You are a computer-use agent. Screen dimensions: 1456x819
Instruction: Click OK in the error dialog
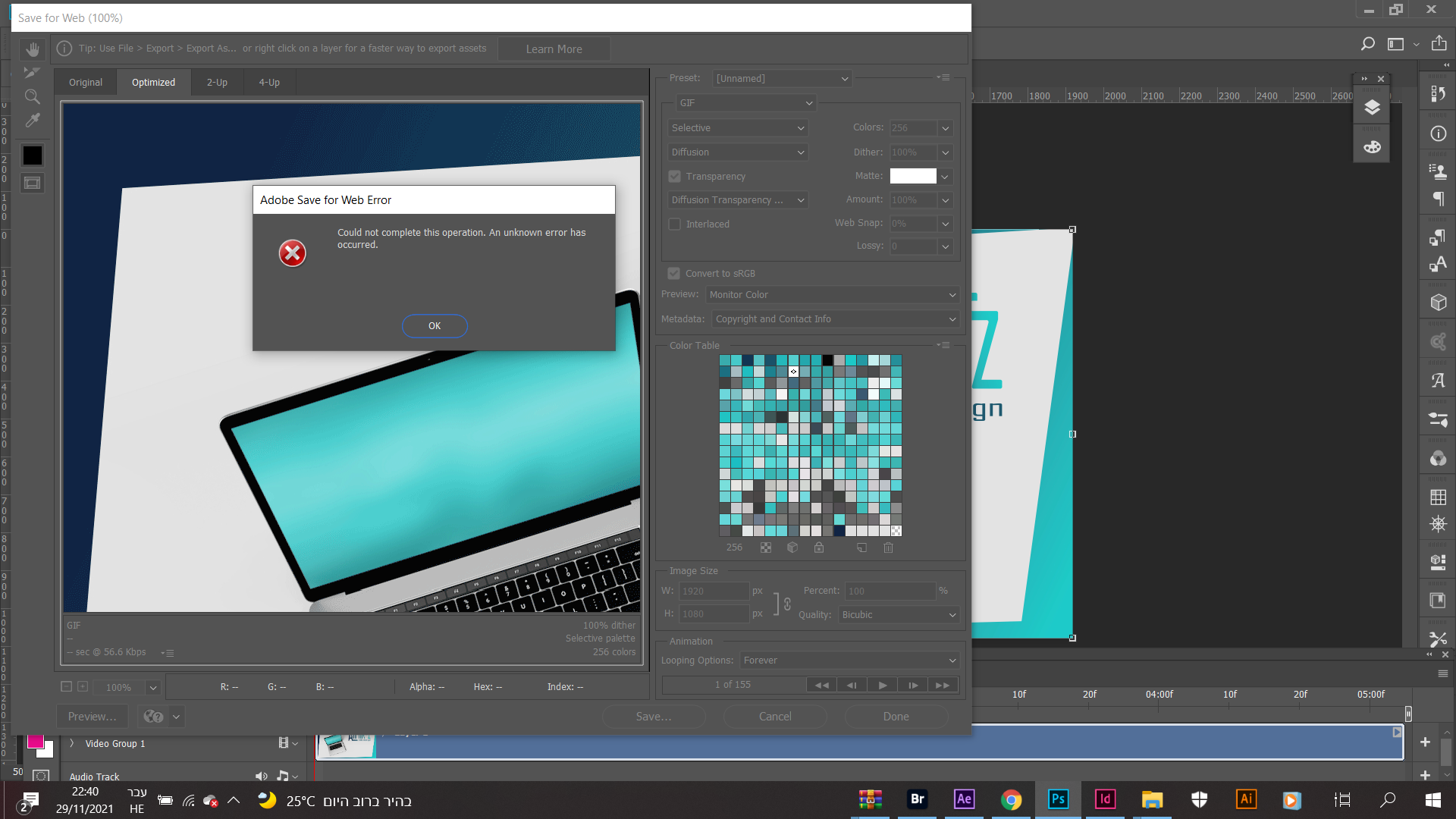tap(434, 325)
